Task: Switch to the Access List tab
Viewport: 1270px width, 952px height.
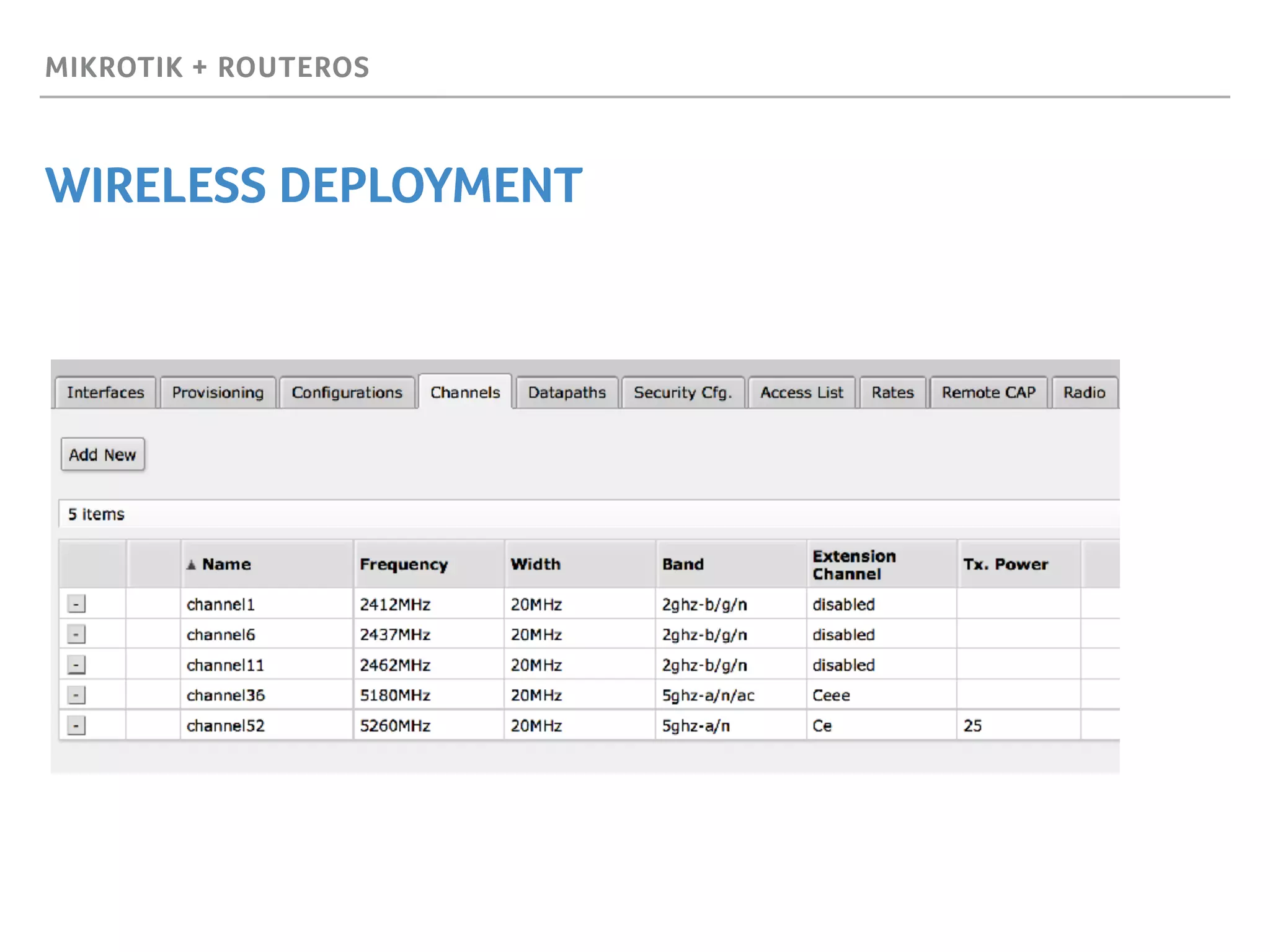Action: 802,392
